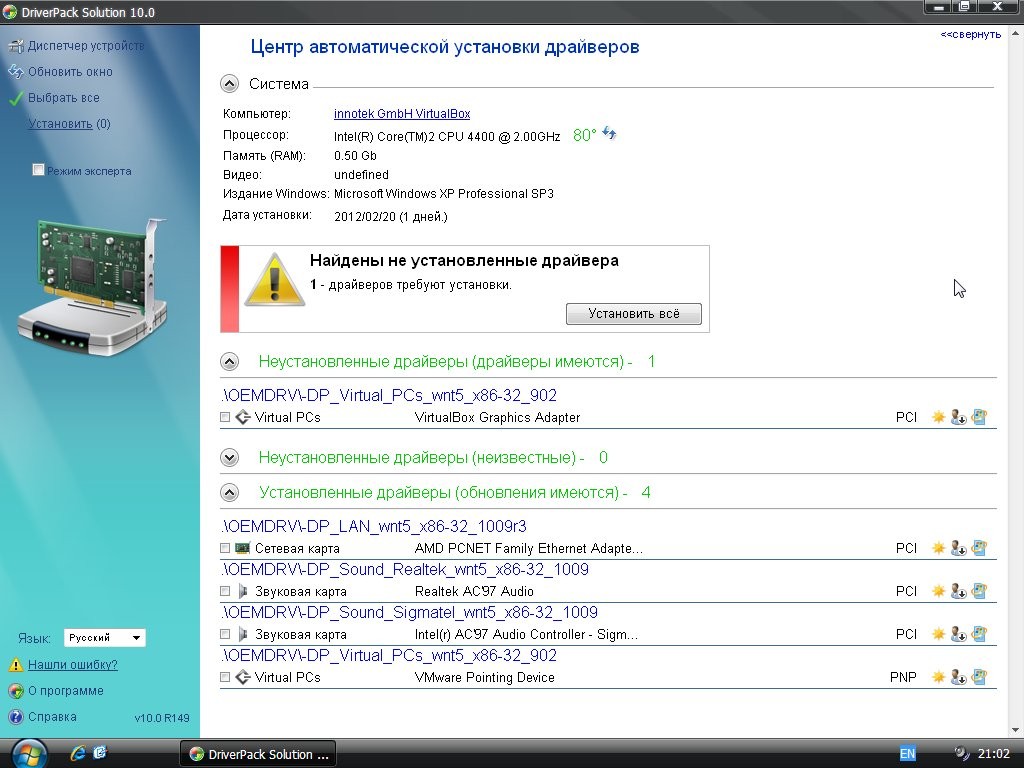This screenshot has height=768, width=1024.
Task: Open the DP_LAN_wnt5_x86-32_1009r3 driver pack link
Action: coord(374,526)
